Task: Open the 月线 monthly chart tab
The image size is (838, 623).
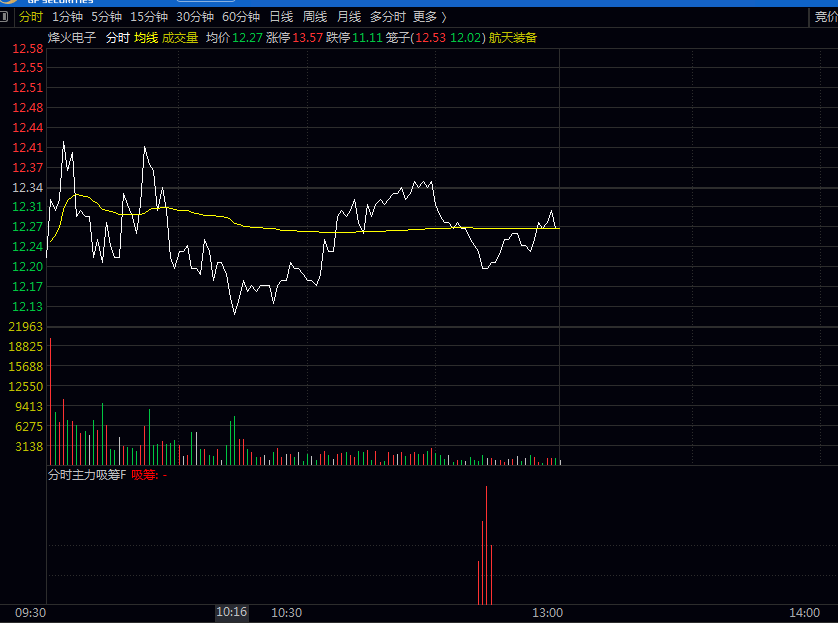Action: click(349, 17)
